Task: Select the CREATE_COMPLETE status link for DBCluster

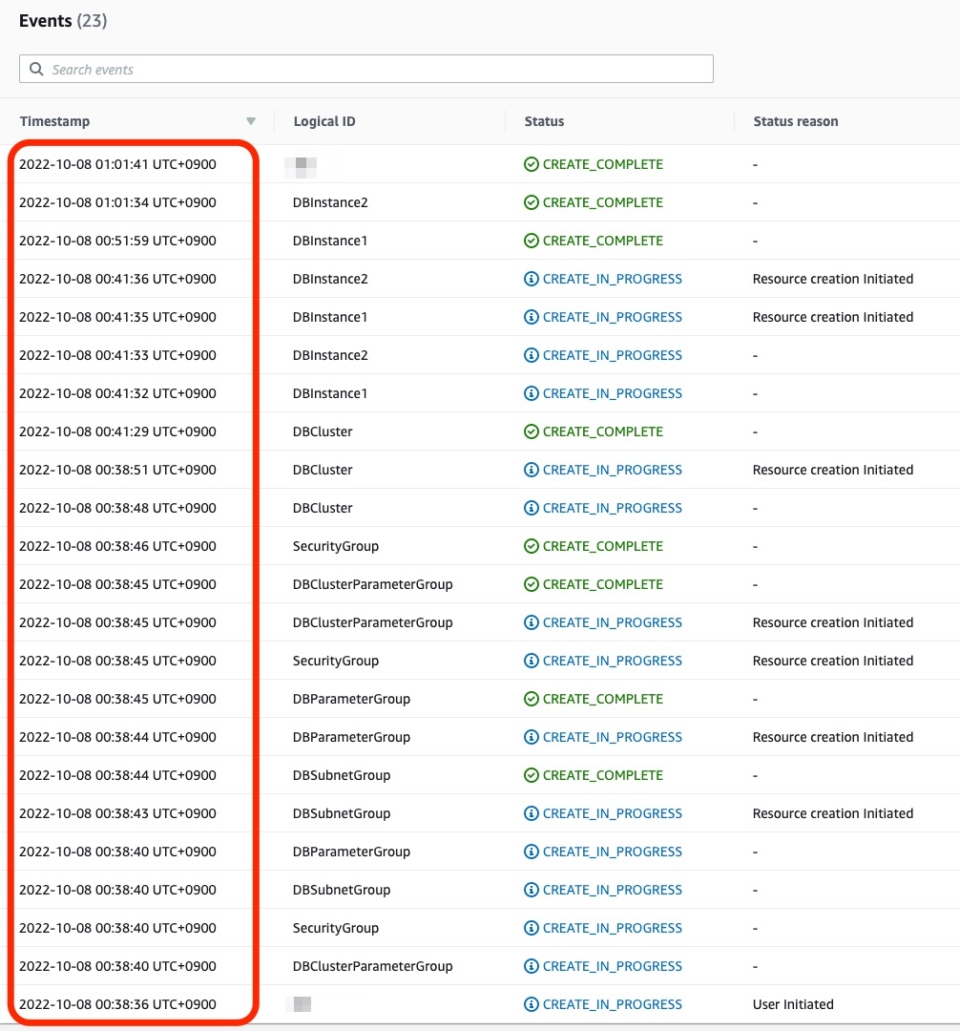Action: point(600,431)
